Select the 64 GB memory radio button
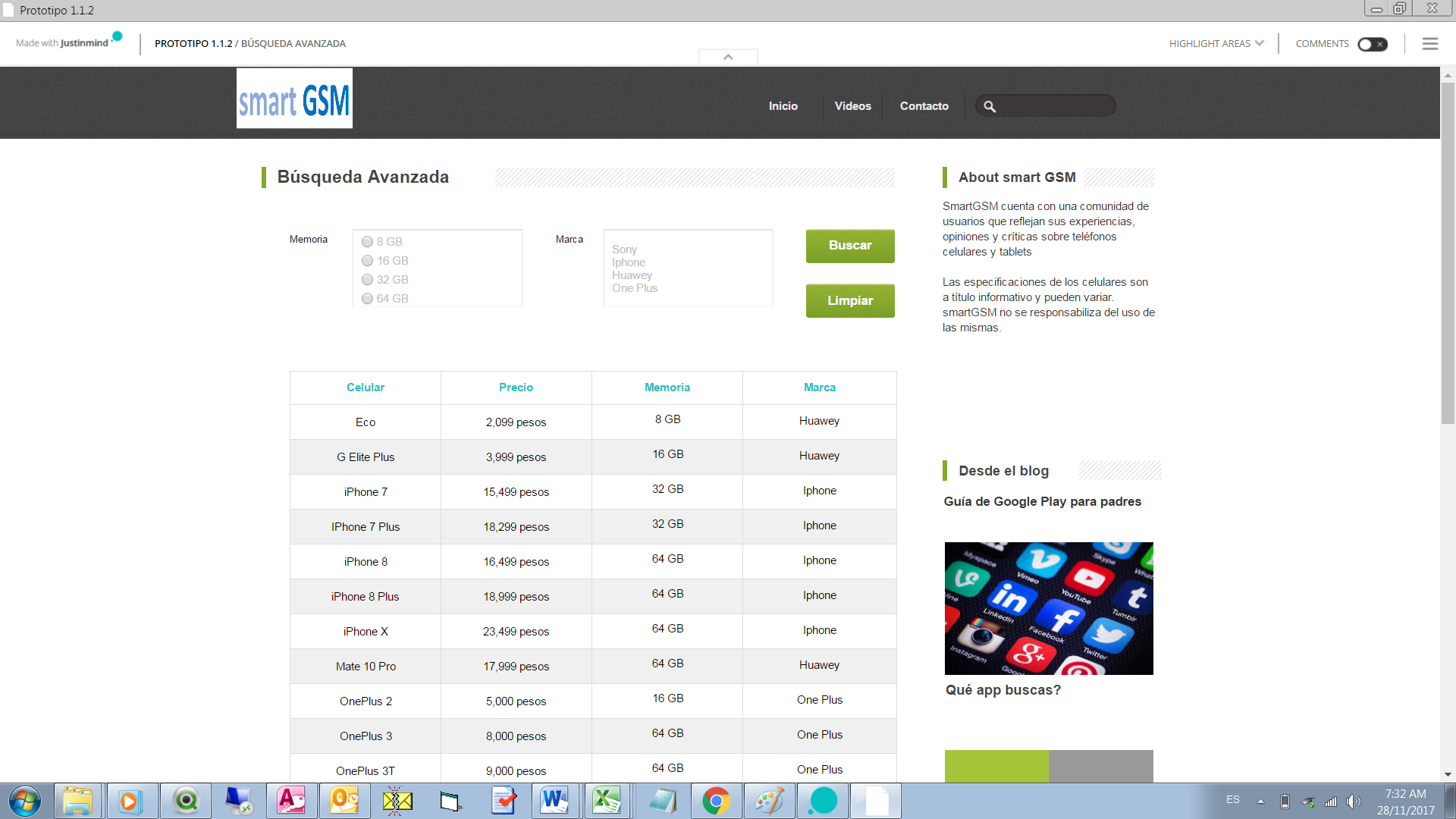This screenshot has width=1456, height=819. pos(368,299)
